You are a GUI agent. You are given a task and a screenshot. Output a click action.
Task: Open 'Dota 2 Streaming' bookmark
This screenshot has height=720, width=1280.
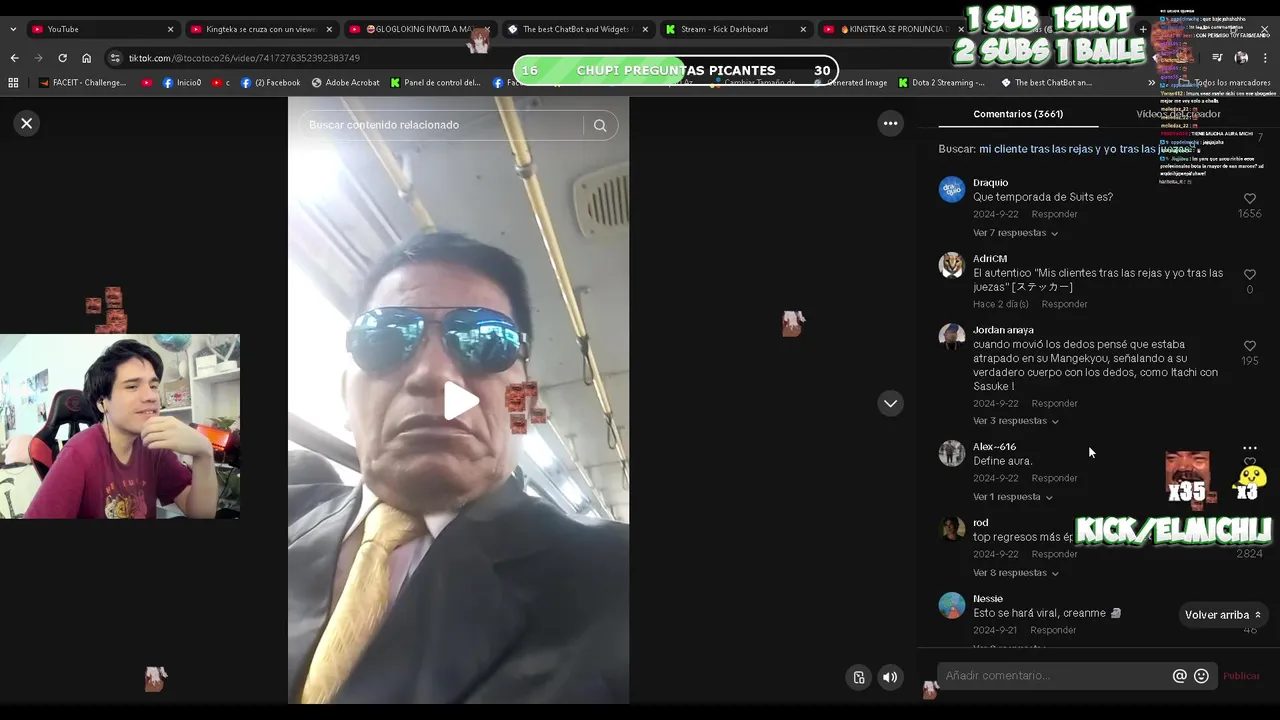point(942,83)
